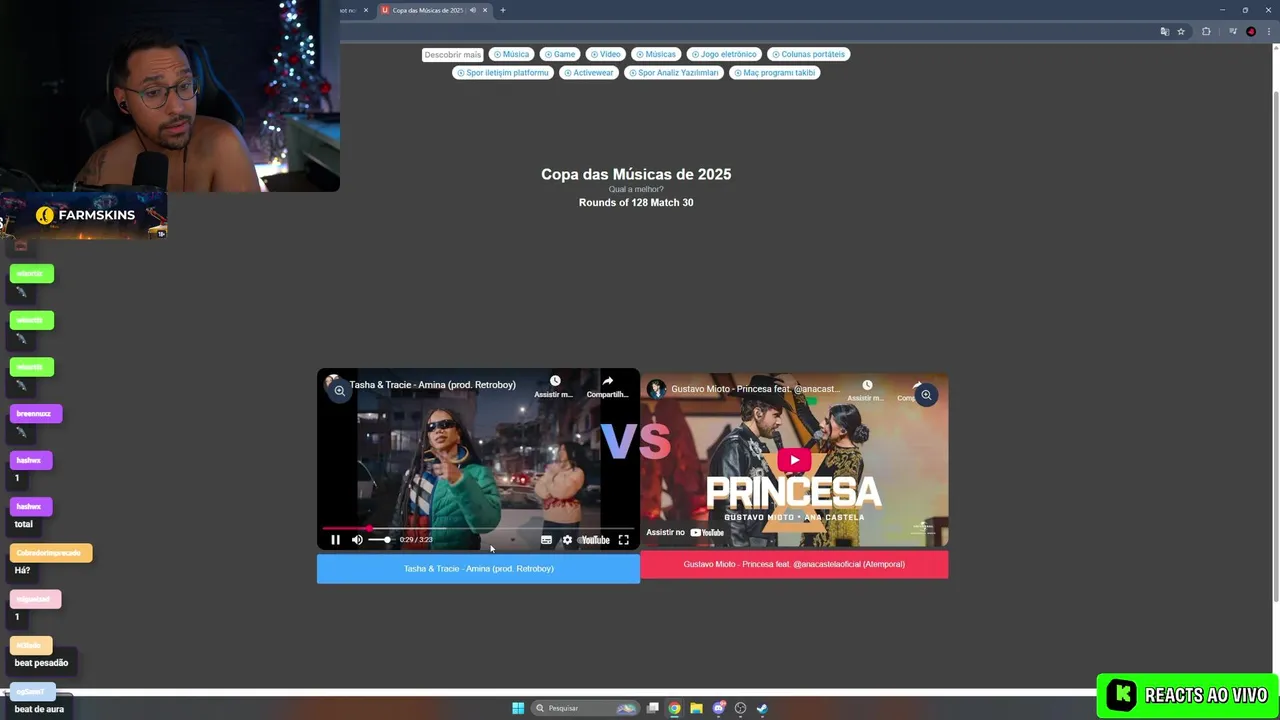This screenshot has width=1280, height=720.
Task: Zoom magnifier on the Princesa video
Action: (926, 395)
